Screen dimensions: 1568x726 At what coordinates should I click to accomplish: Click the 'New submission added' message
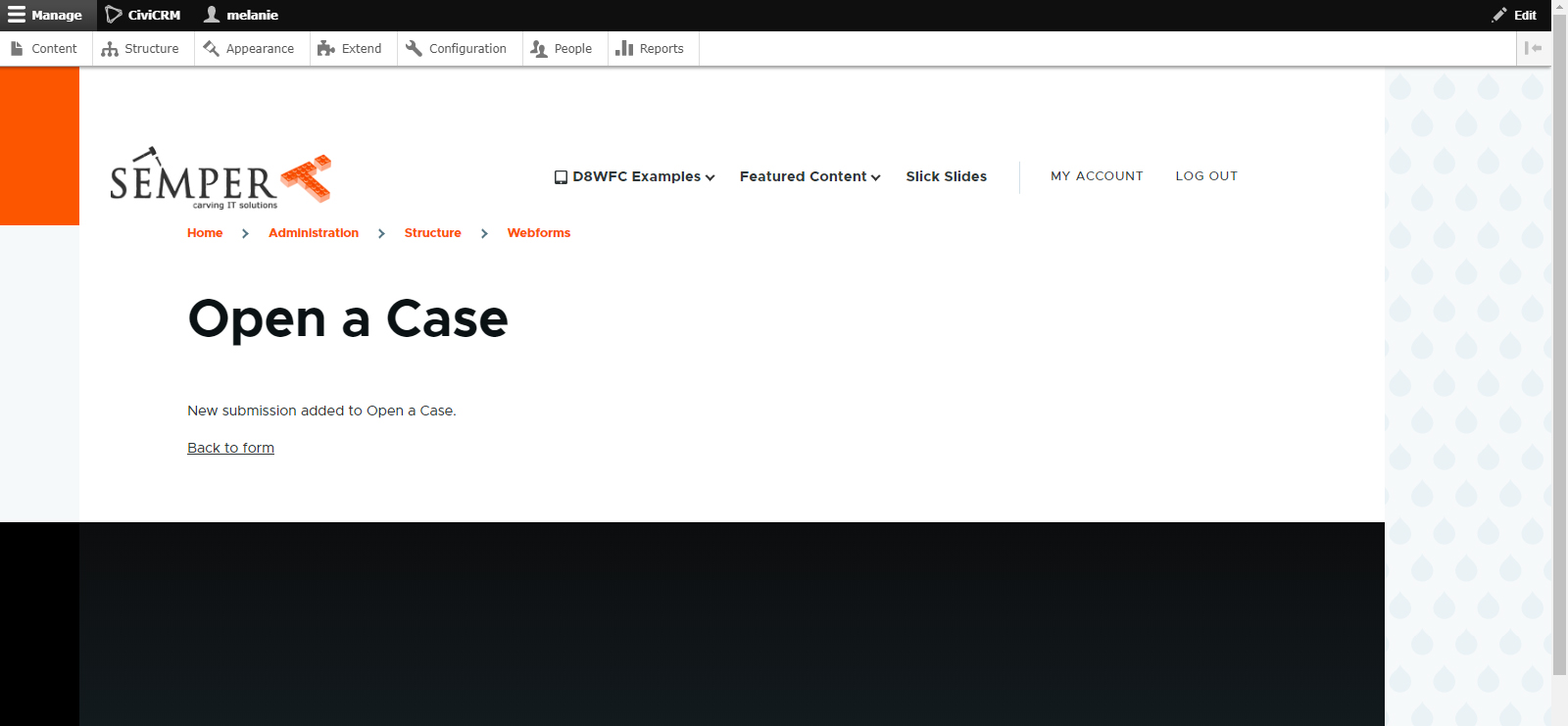pyautogui.click(x=321, y=411)
